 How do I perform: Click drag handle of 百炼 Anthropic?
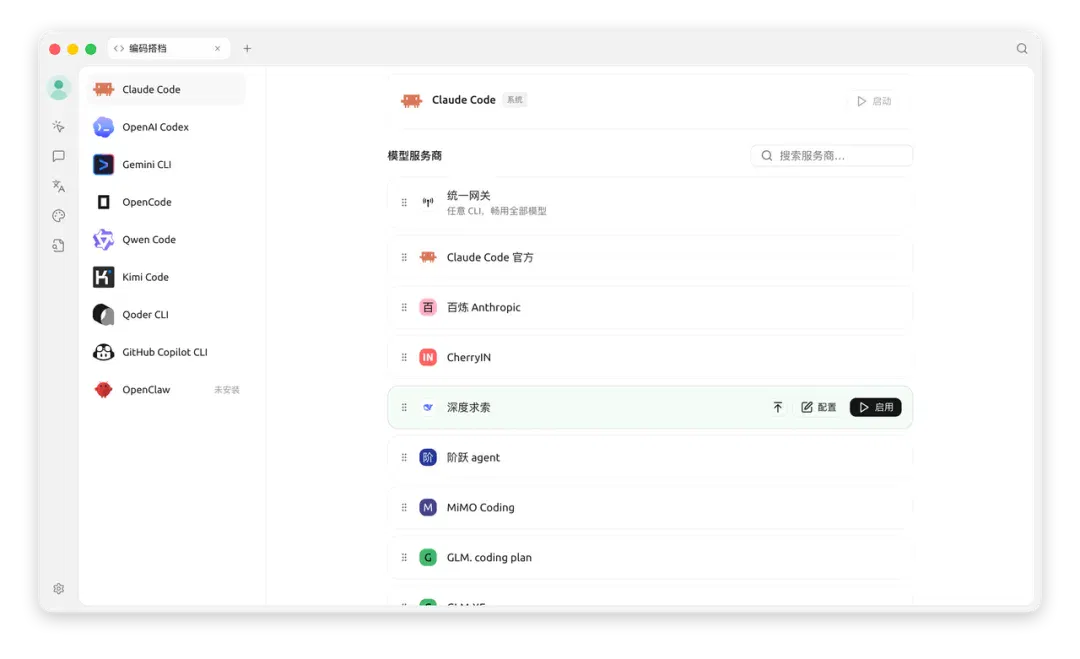point(404,307)
